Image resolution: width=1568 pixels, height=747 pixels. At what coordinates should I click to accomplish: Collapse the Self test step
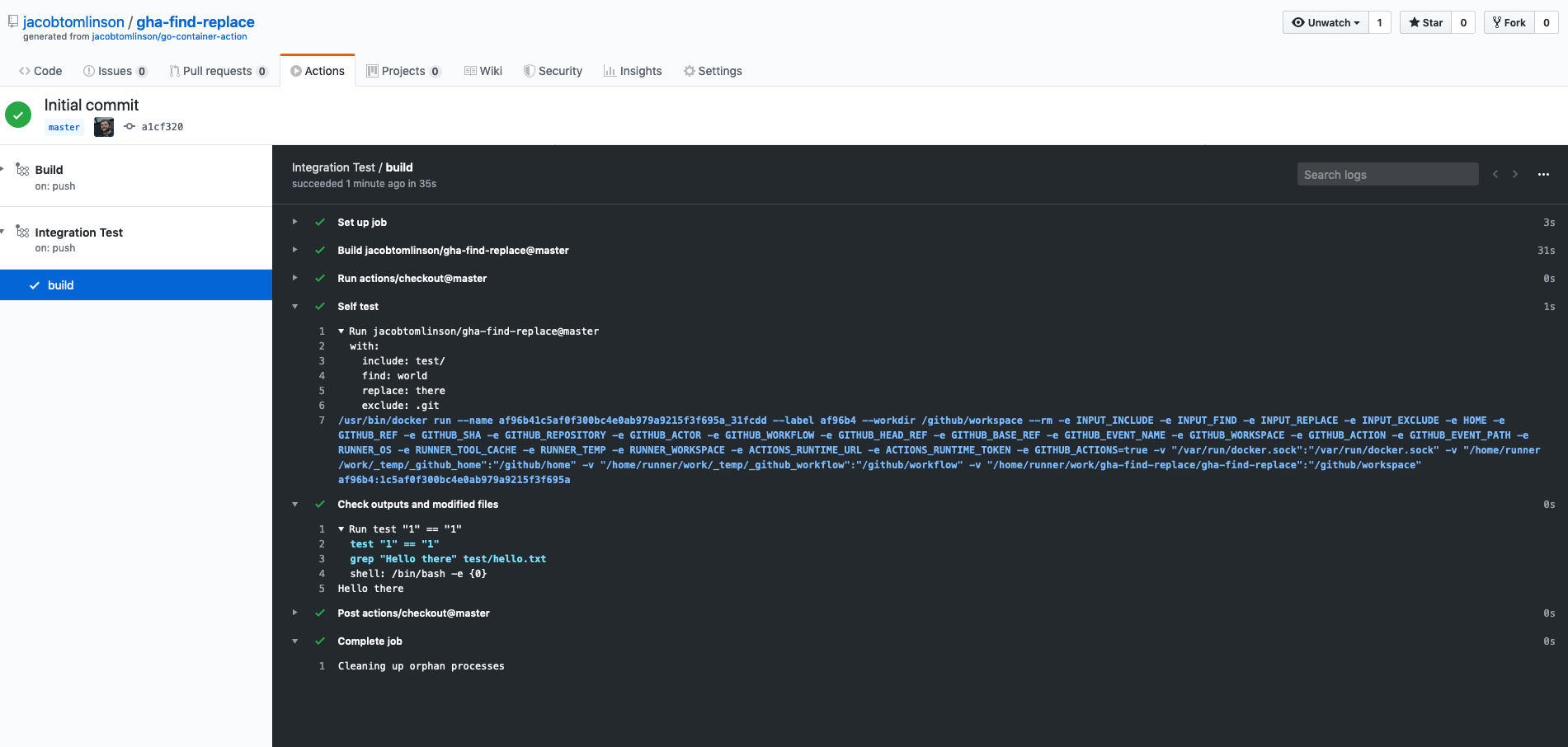coord(294,306)
